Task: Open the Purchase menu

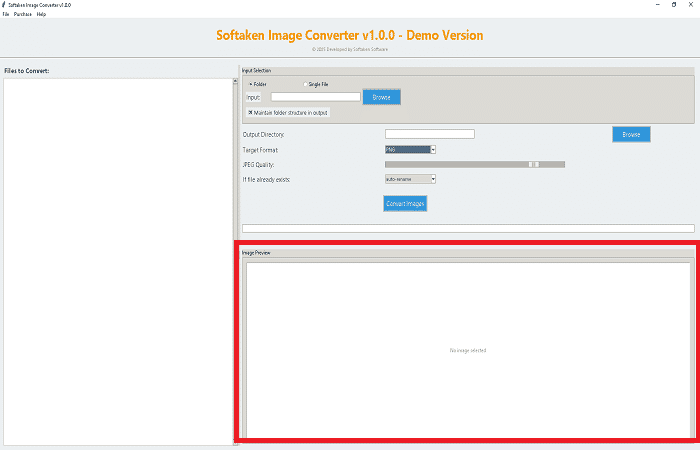Action: 23,14
